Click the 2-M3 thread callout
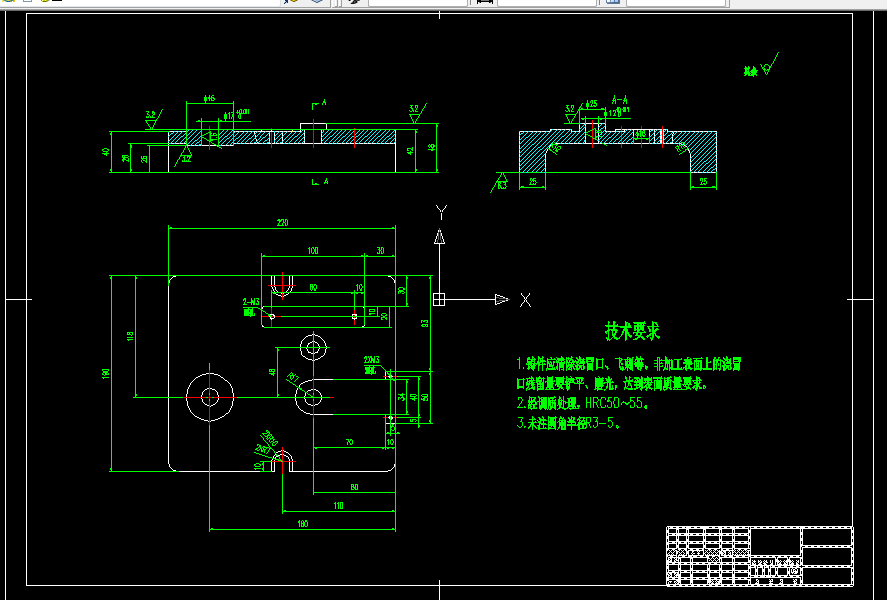This screenshot has width=887, height=600. click(251, 302)
